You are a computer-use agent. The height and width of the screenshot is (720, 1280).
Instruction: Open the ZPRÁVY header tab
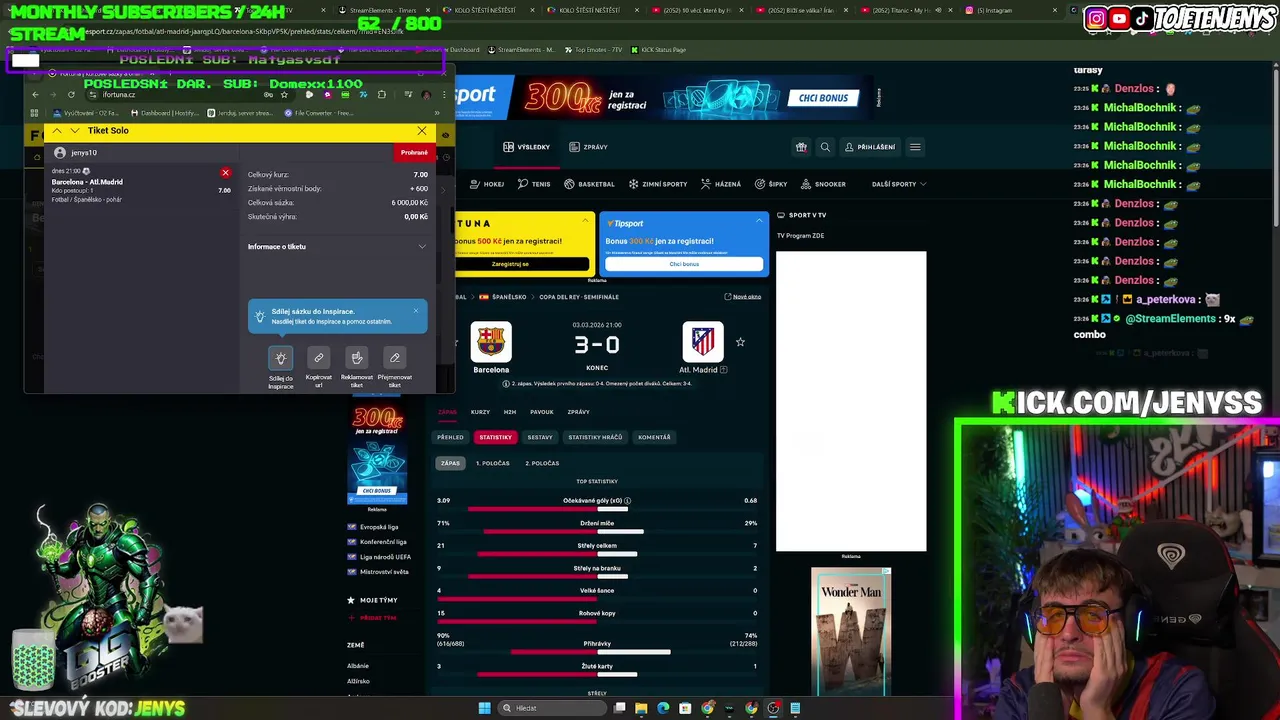click(589, 147)
